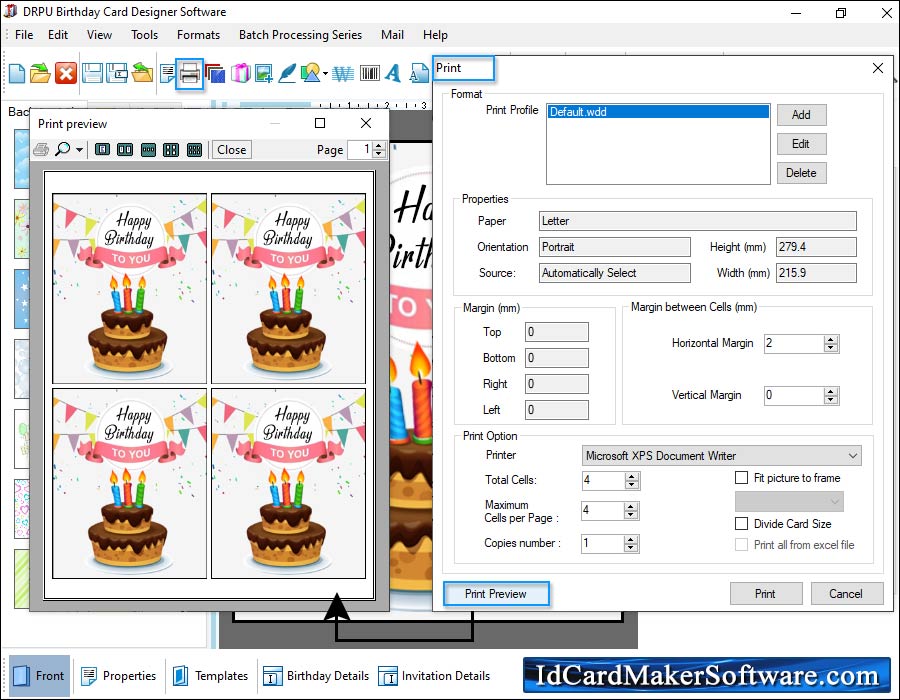Click the overlapping color squares background icon
Image resolution: width=900 pixels, height=700 pixels.
point(215,73)
